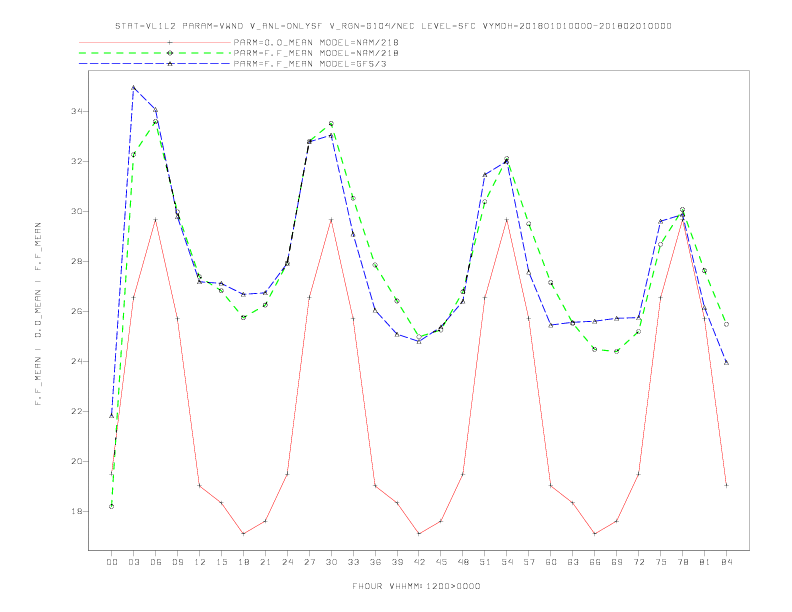Click x-axis forecast hour label 48

click(463, 562)
